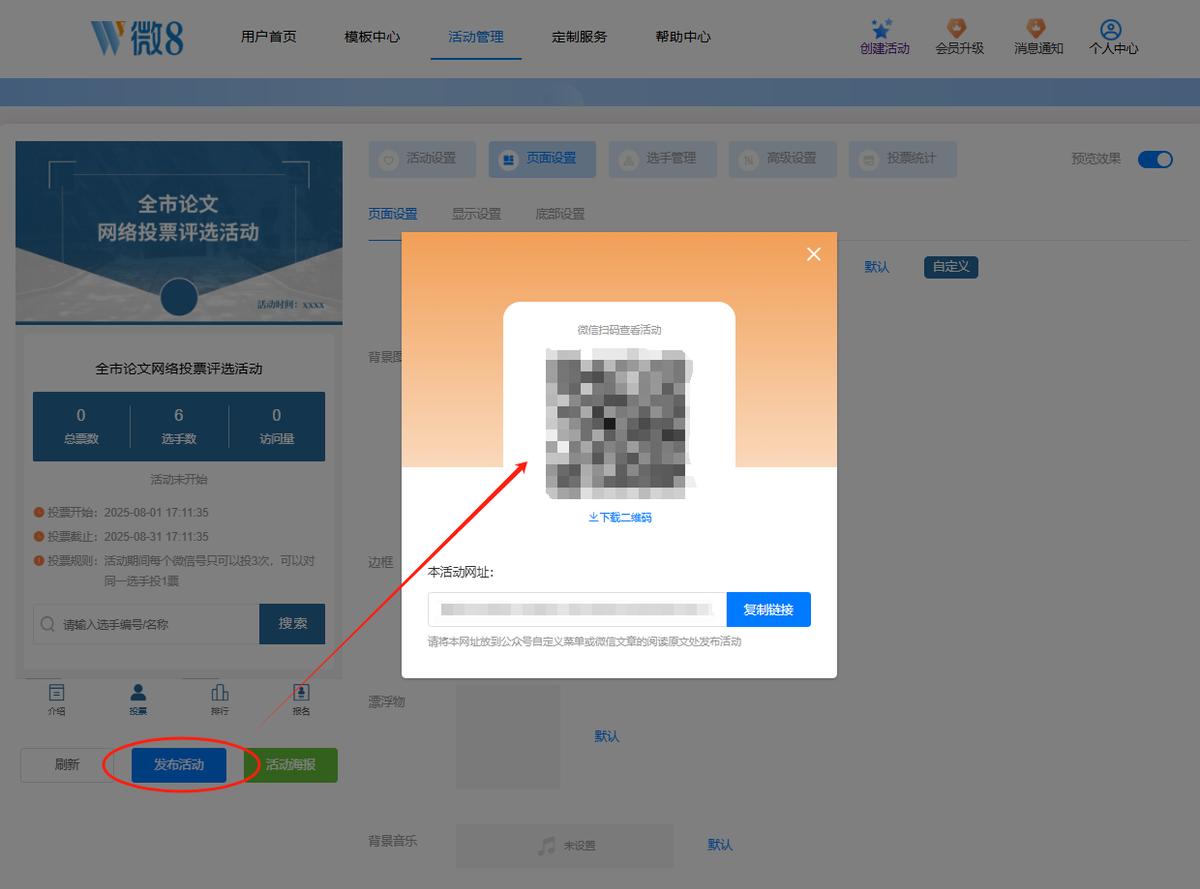Select the 介绍 icon in phone preview
Screen dimensions: 1200x889
57,692
